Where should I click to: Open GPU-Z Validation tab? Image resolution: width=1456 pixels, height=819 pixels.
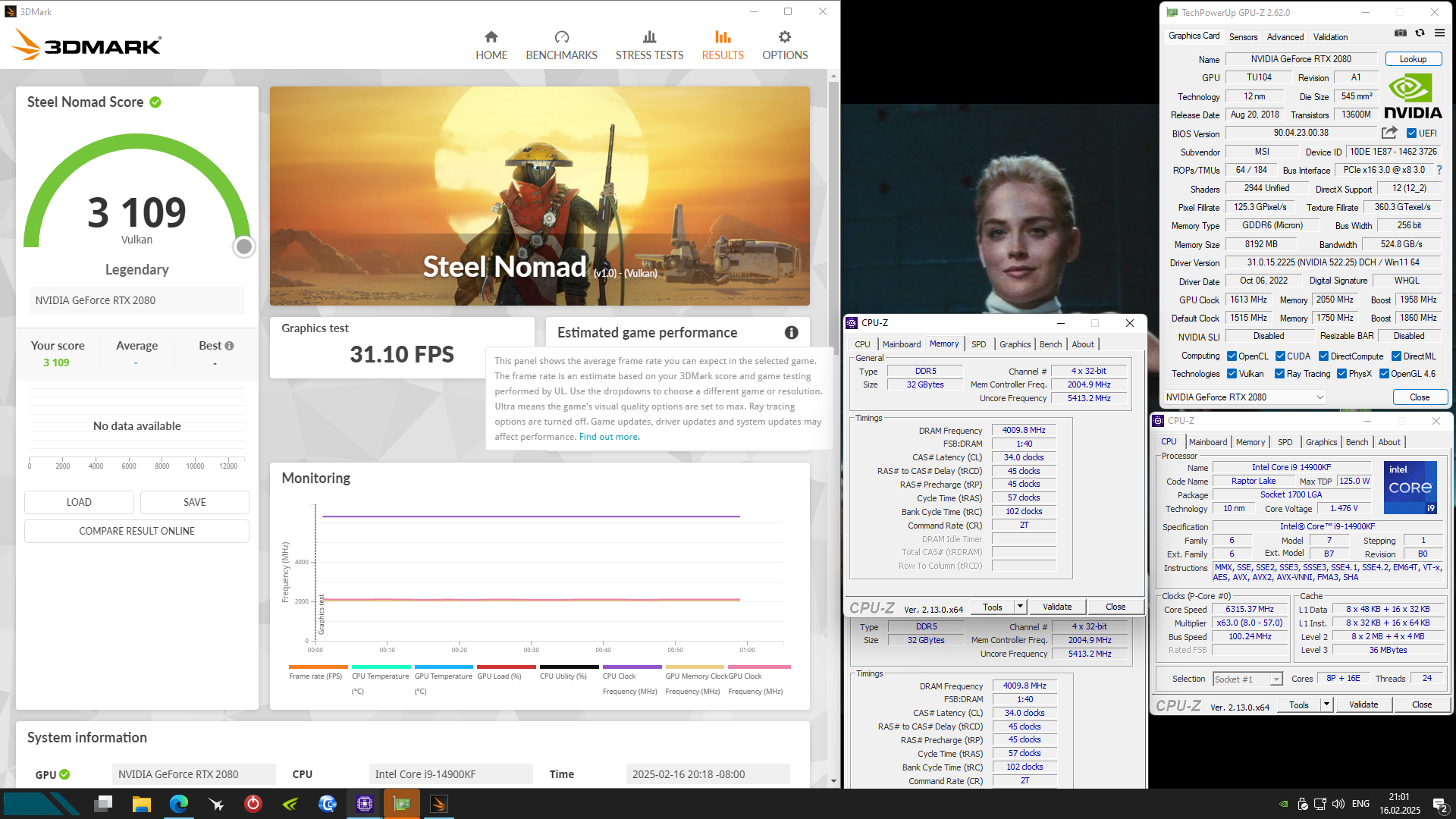tap(1330, 36)
